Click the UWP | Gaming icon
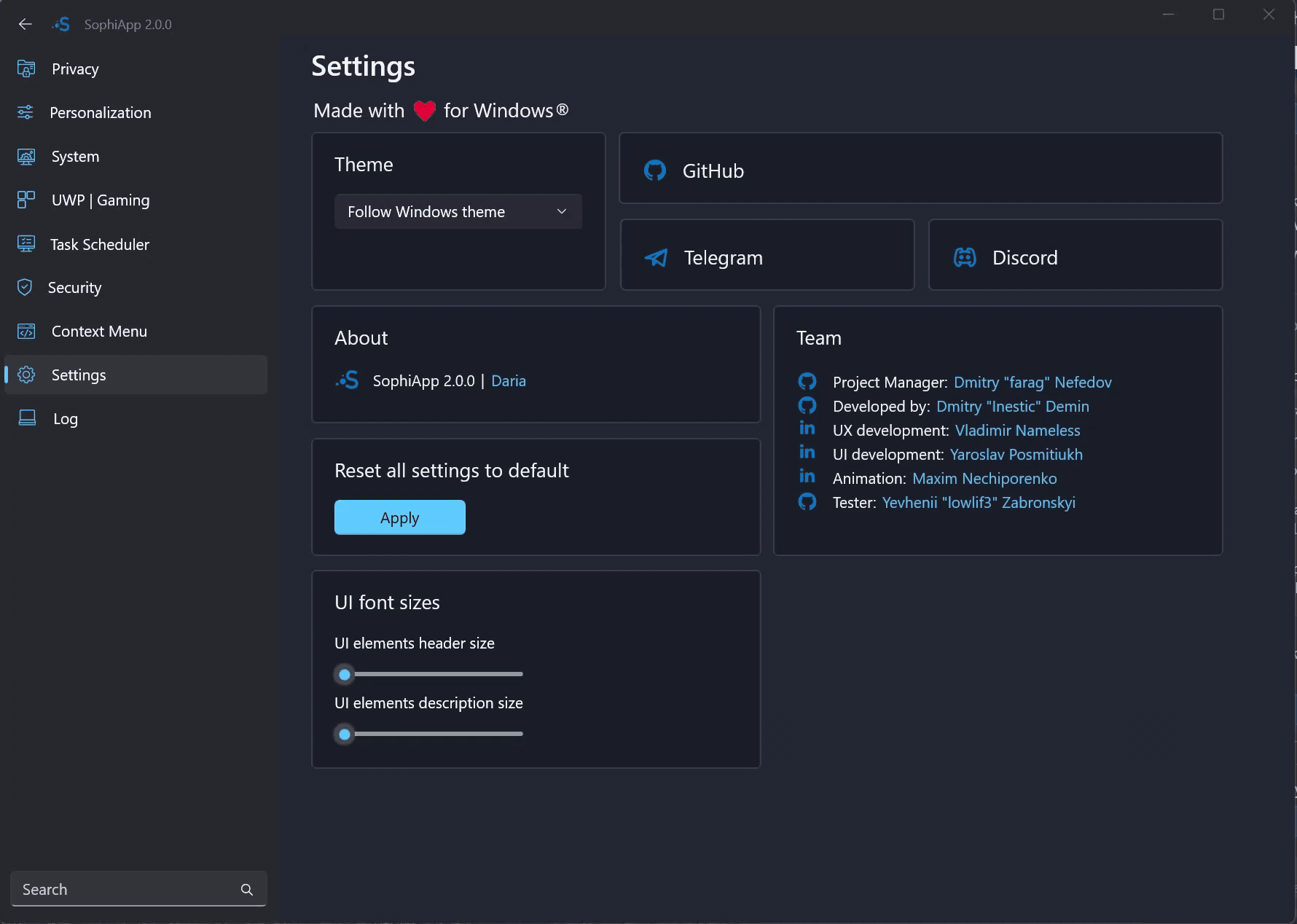 click(26, 200)
